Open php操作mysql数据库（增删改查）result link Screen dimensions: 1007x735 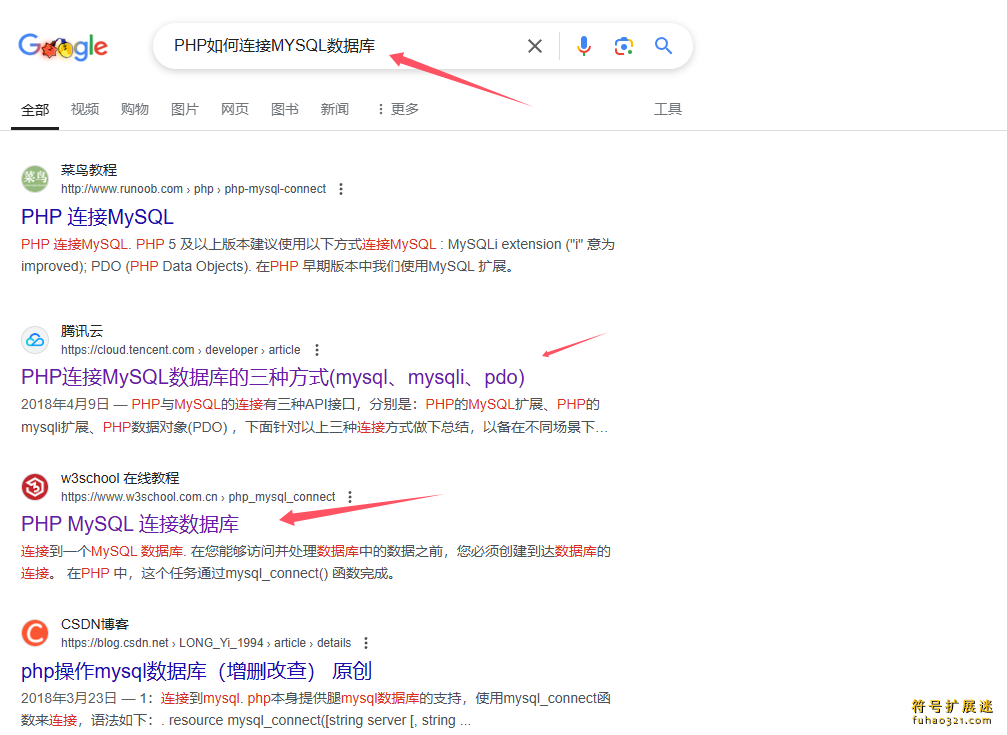tap(197, 671)
